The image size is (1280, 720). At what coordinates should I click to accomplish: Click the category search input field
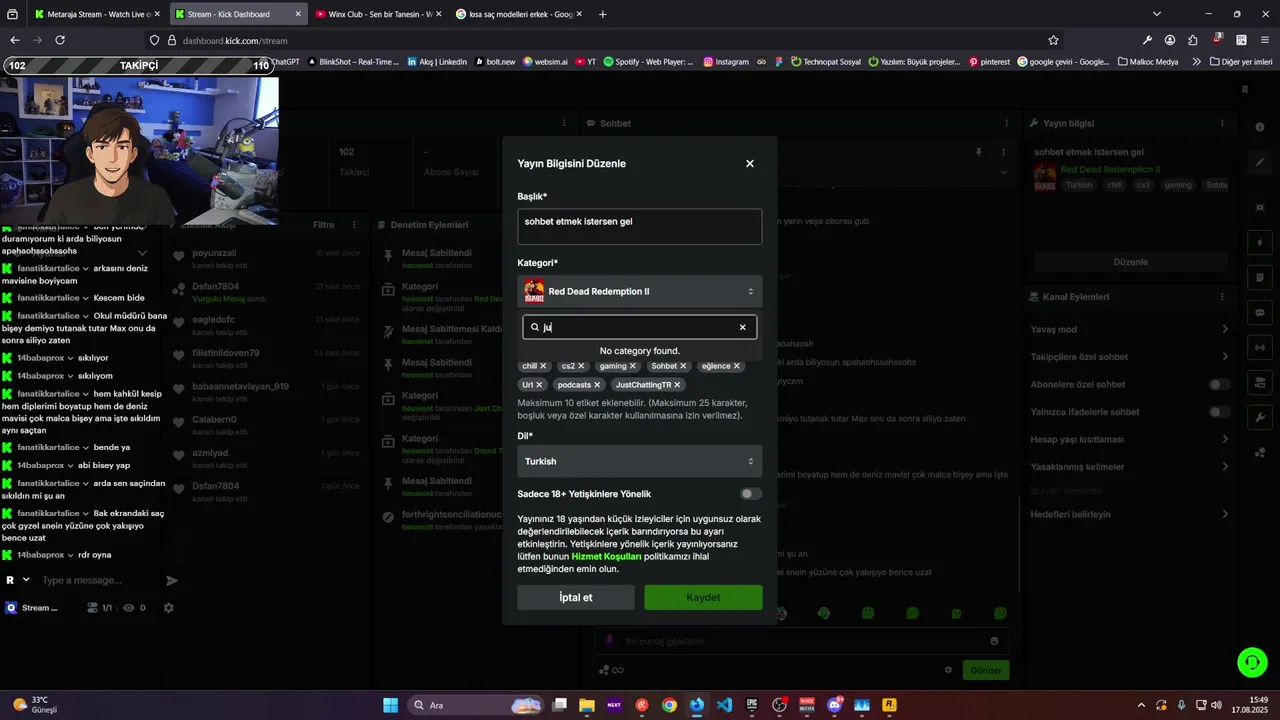coord(640,327)
